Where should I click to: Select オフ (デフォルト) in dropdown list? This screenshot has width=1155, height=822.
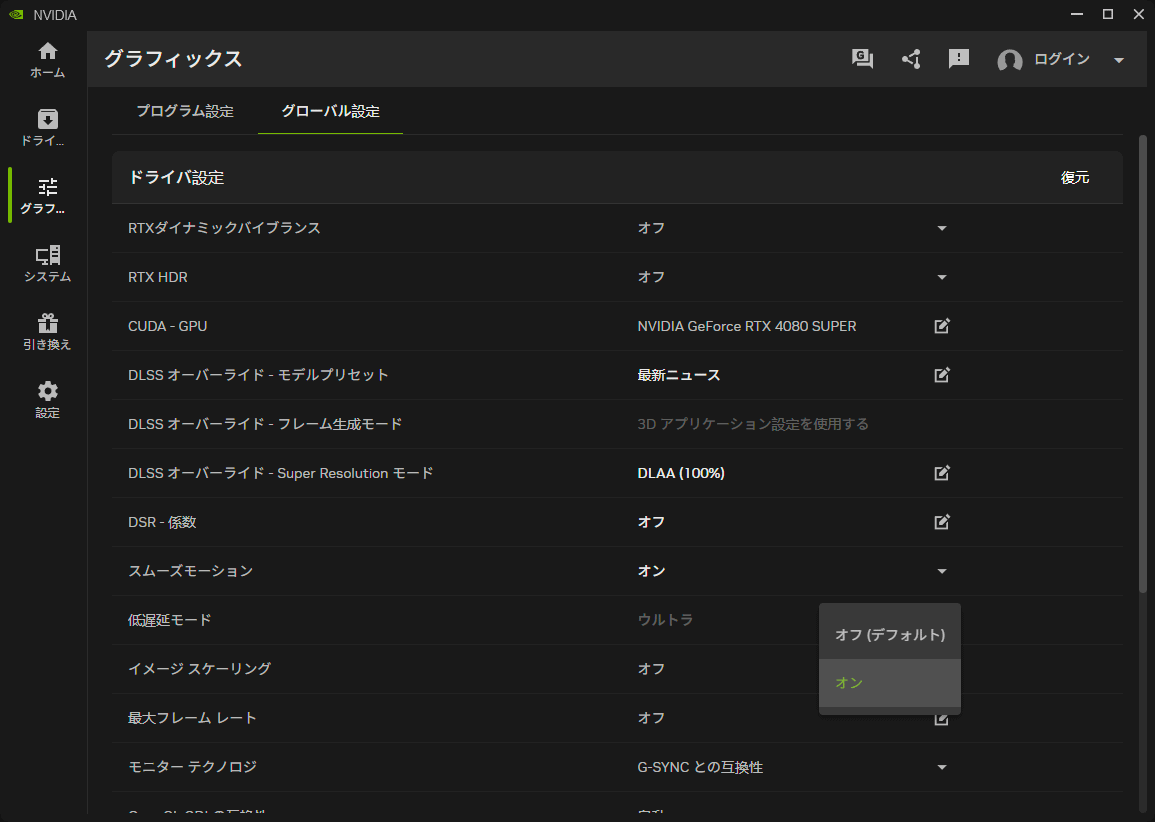[x=889, y=635]
